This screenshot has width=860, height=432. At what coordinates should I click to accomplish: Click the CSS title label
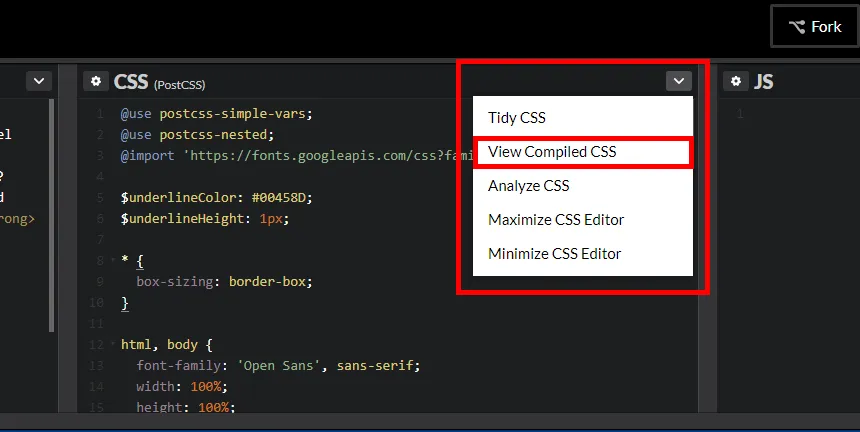tap(131, 82)
